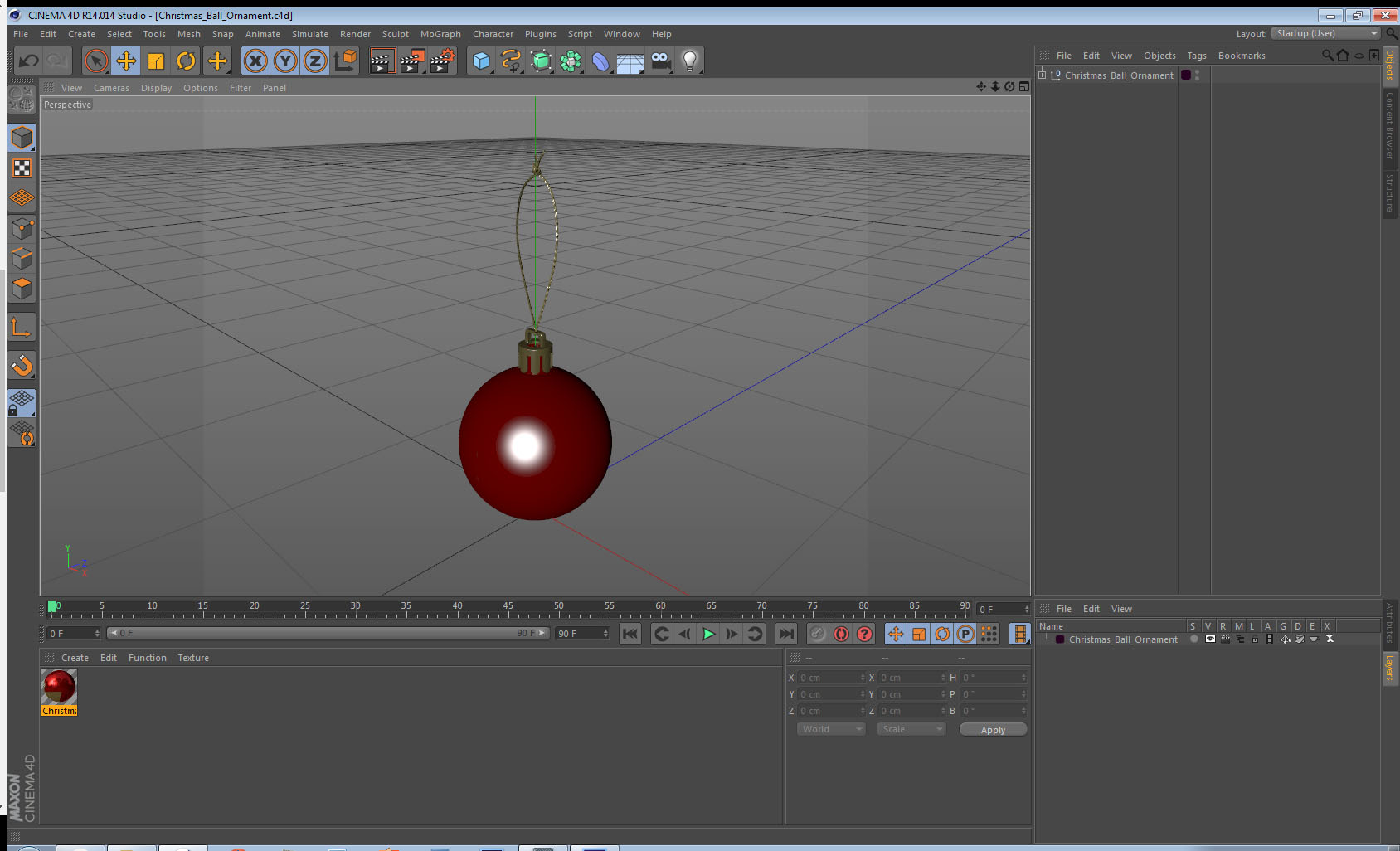This screenshot has width=1400, height=851.
Task: Open Material Manager Create menu
Action: tap(75, 658)
